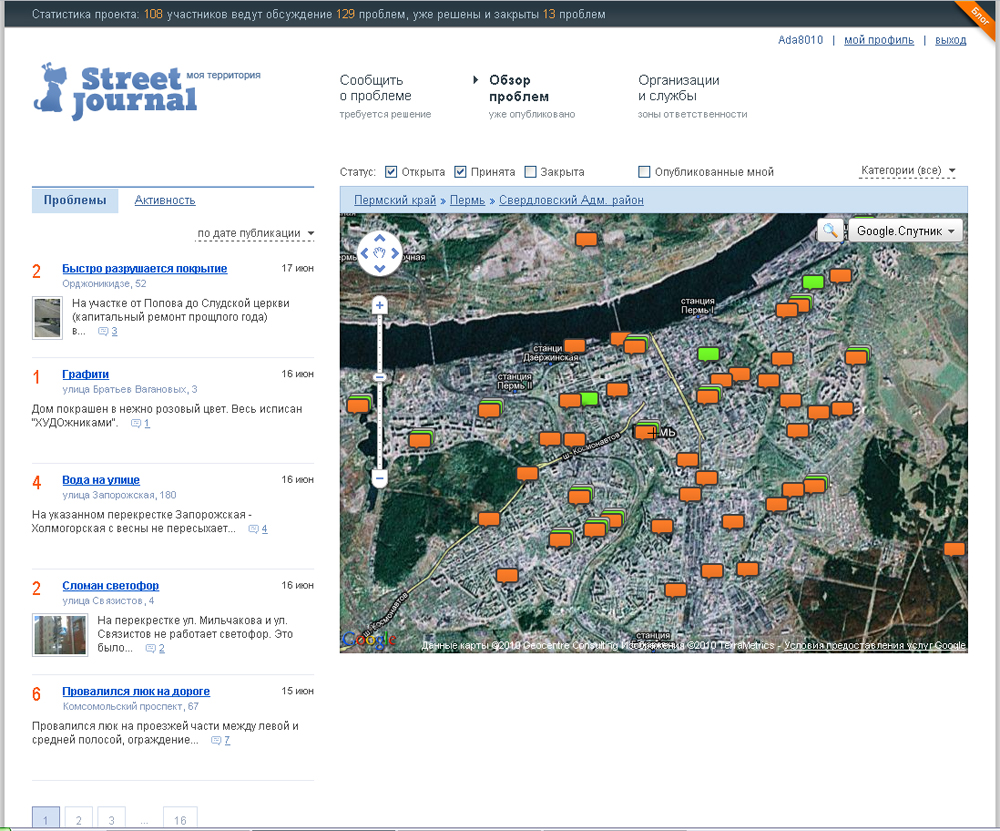Click the map pan navigation control
Screen dimensions: 1000x831
[379, 253]
